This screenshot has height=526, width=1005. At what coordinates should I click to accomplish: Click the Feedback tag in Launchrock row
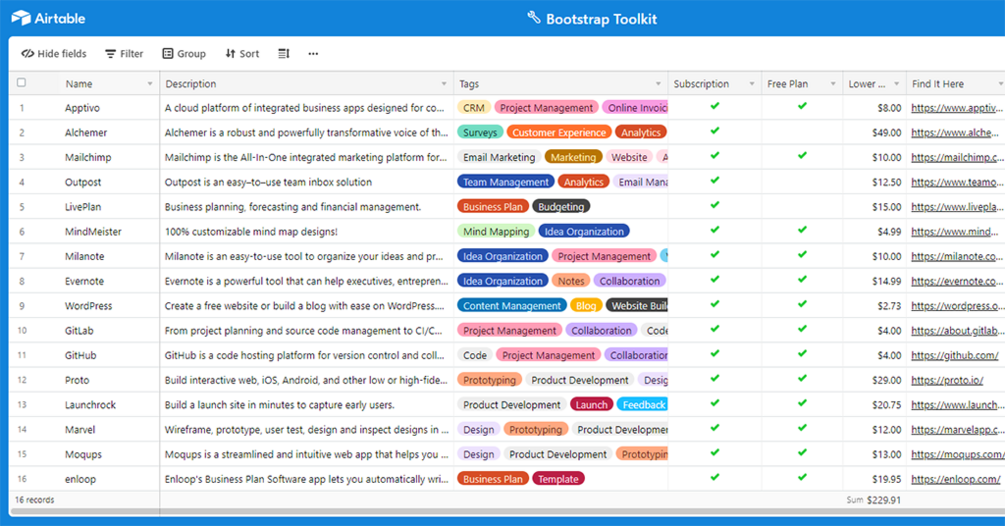tap(642, 405)
